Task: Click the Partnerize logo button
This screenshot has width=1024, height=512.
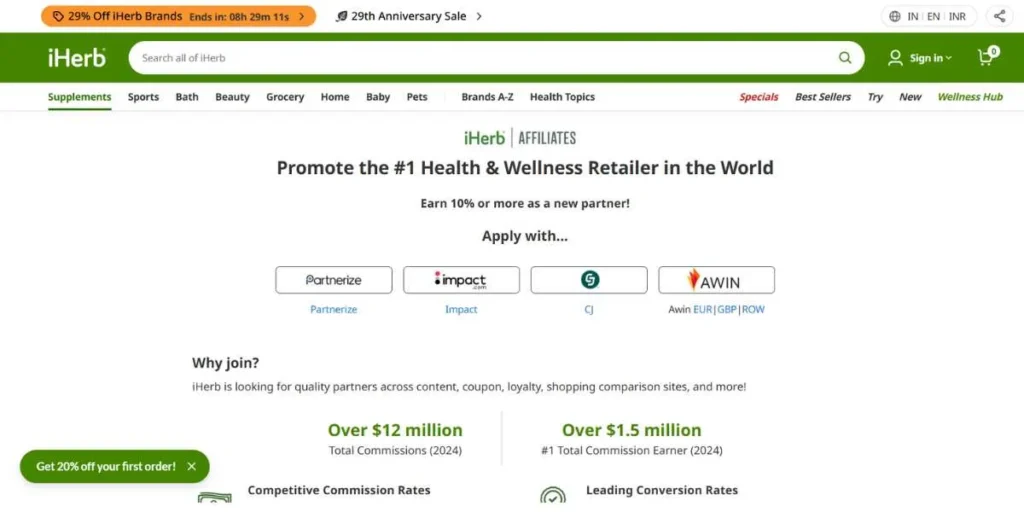Action: click(x=334, y=280)
